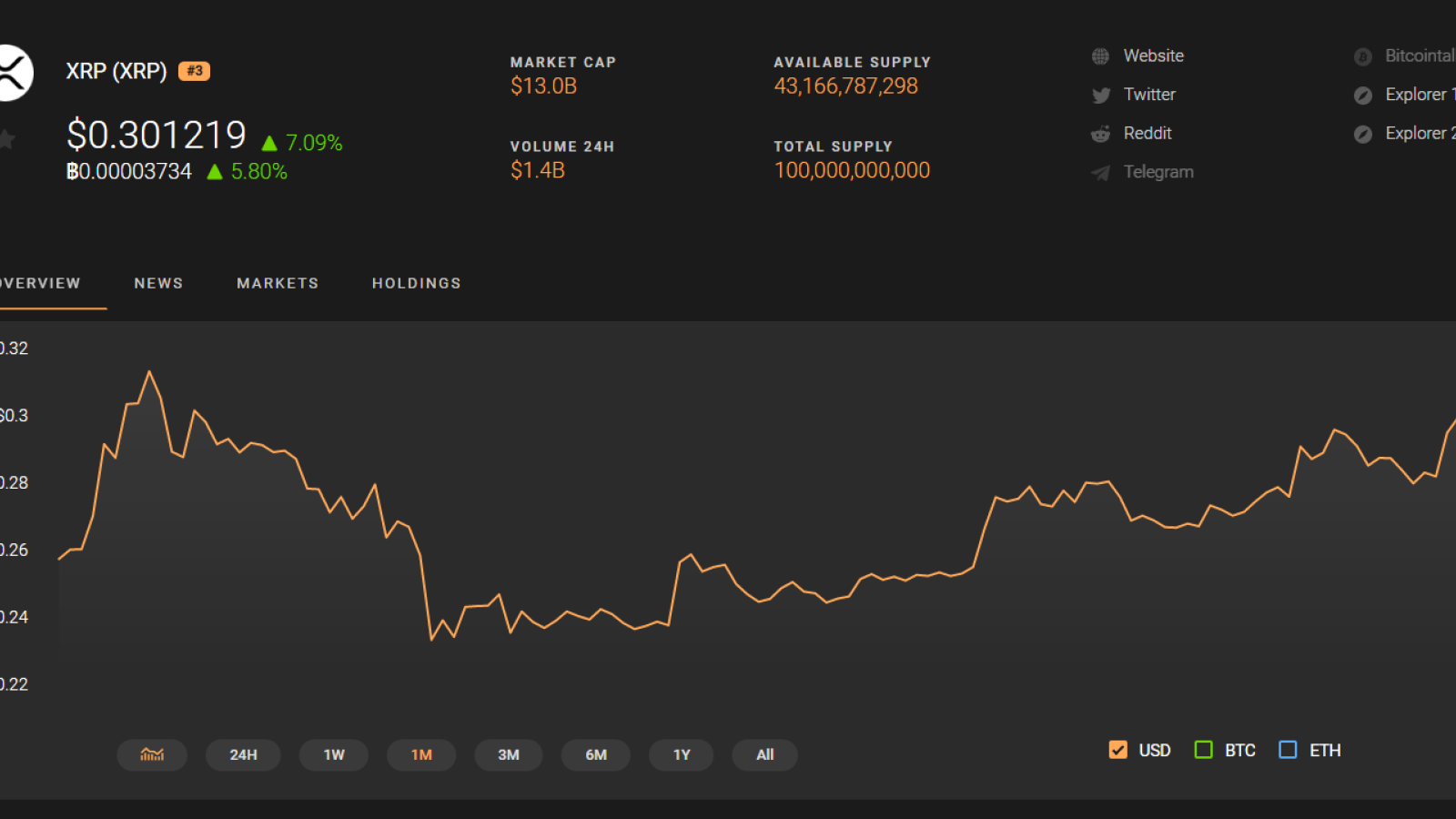
Task: Click the 0.22 y-axis label
Action: coord(14,684)
